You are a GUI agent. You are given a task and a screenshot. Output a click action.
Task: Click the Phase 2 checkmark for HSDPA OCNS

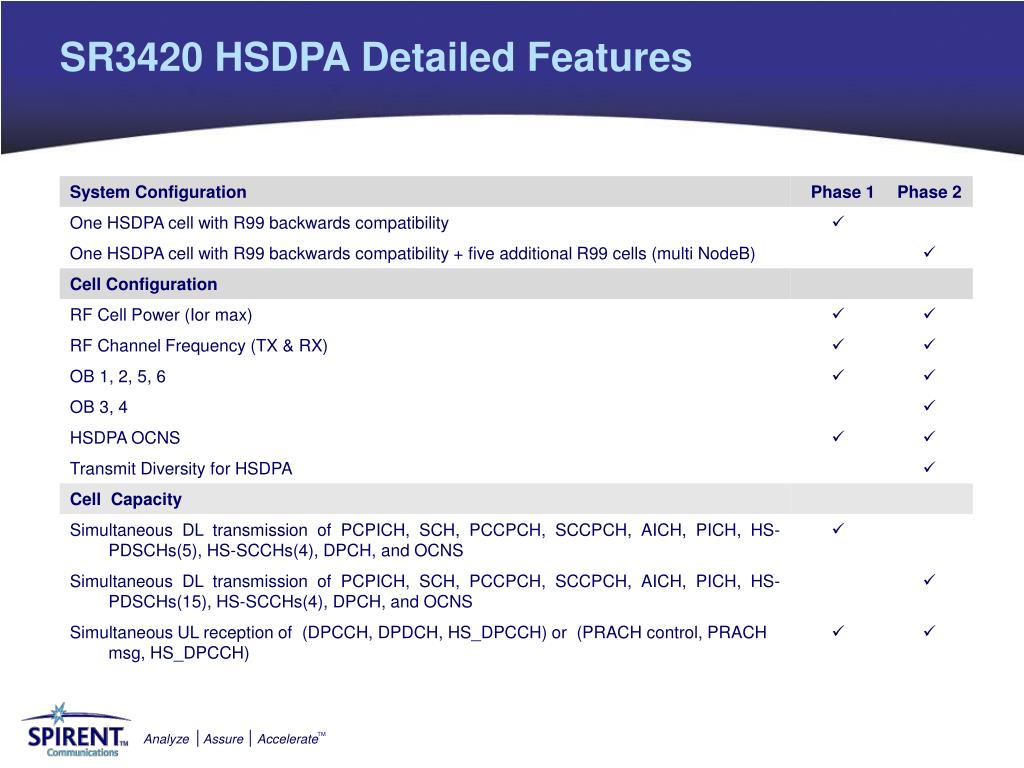pyautogui.click(x=929, y=436)
